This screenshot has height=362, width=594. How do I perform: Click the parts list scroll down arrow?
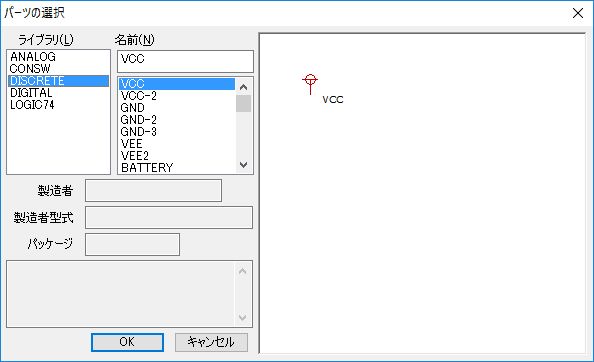pyautogui.click(x=244, y=165)
